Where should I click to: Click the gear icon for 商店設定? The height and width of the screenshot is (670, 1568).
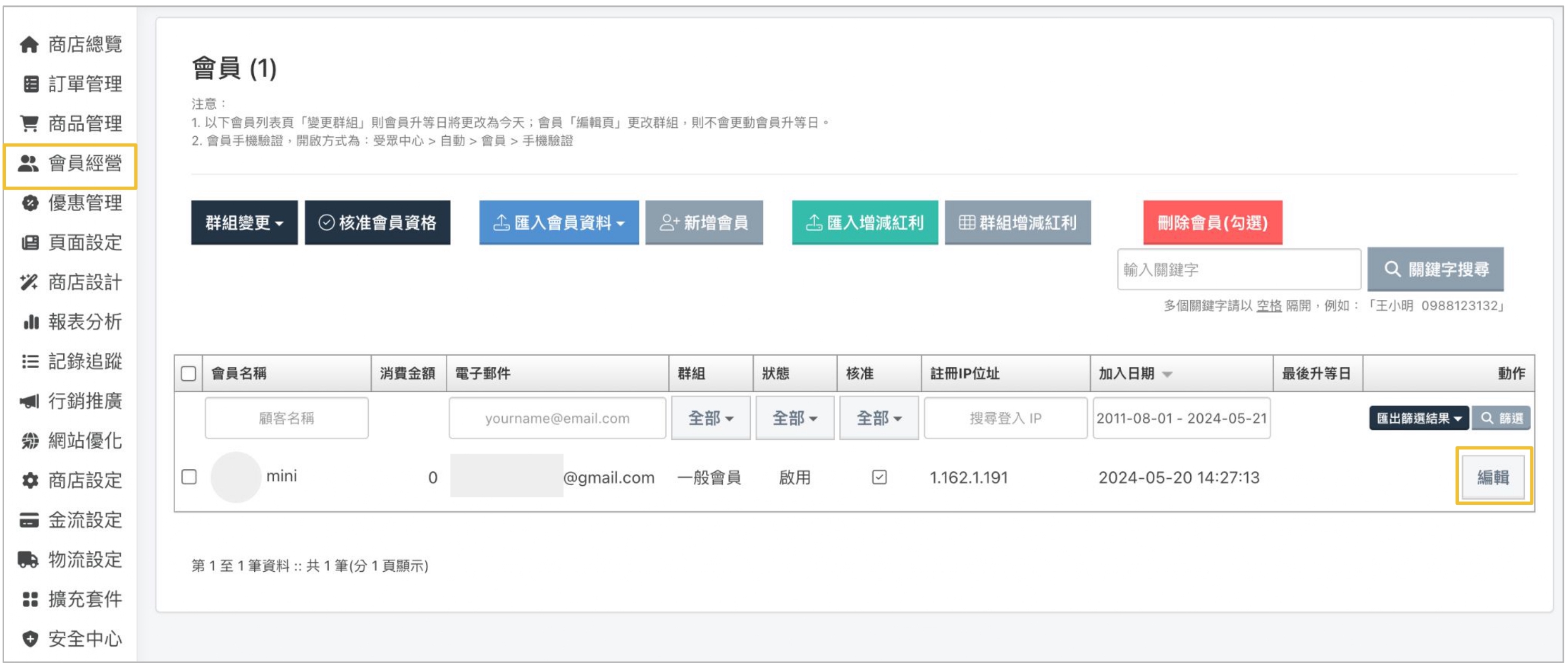pos(30,480)
